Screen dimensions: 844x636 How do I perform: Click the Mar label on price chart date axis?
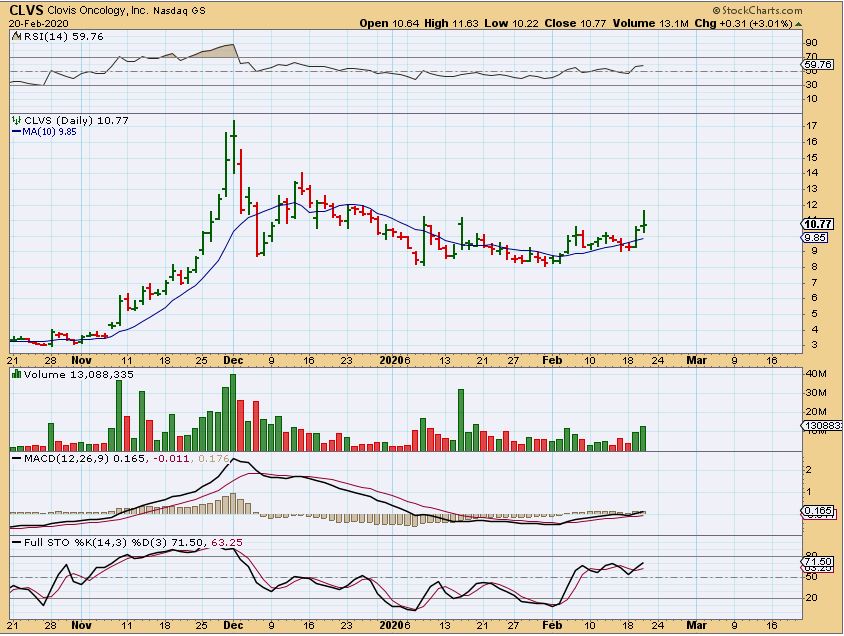696,360
